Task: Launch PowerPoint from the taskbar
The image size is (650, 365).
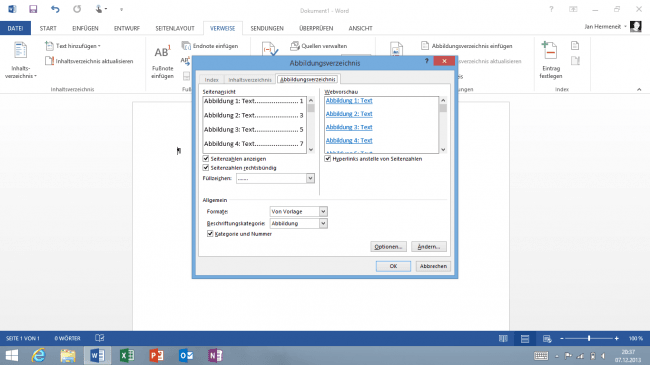Action: pyautogui.click(x=157, y=355)
